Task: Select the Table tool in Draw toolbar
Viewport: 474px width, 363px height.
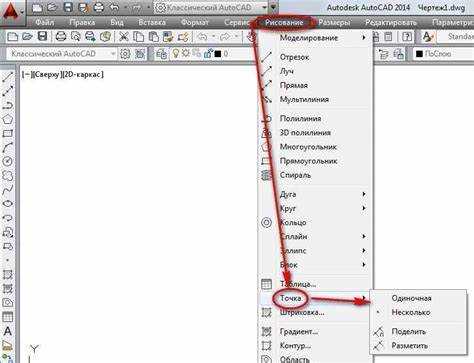Action: click(7, 317)
